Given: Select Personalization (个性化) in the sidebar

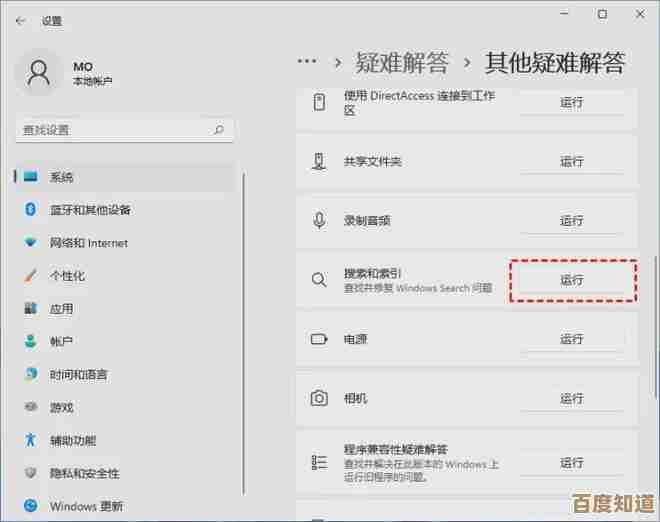Looking at the screenshot, I should 67,276.
